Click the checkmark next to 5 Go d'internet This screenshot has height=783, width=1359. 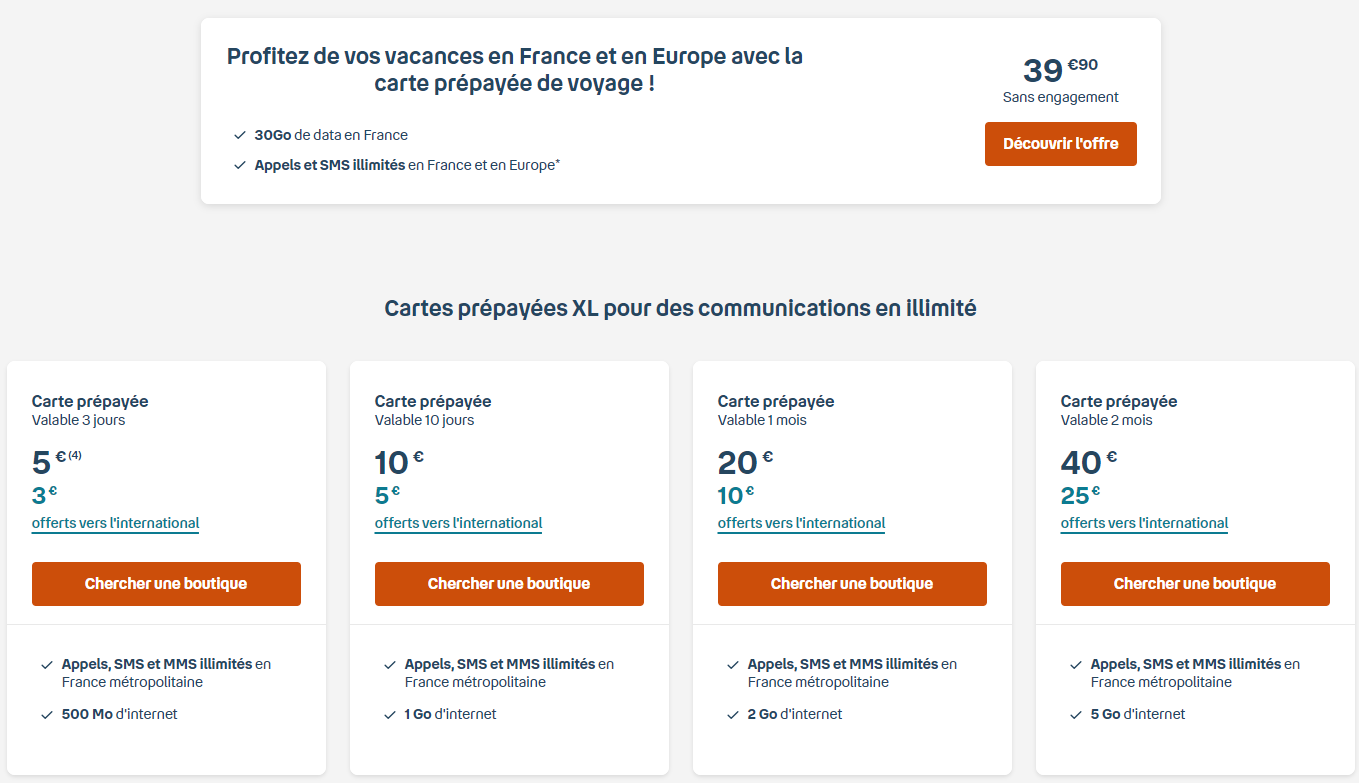pyautogui.click(x=1076, y=714)
